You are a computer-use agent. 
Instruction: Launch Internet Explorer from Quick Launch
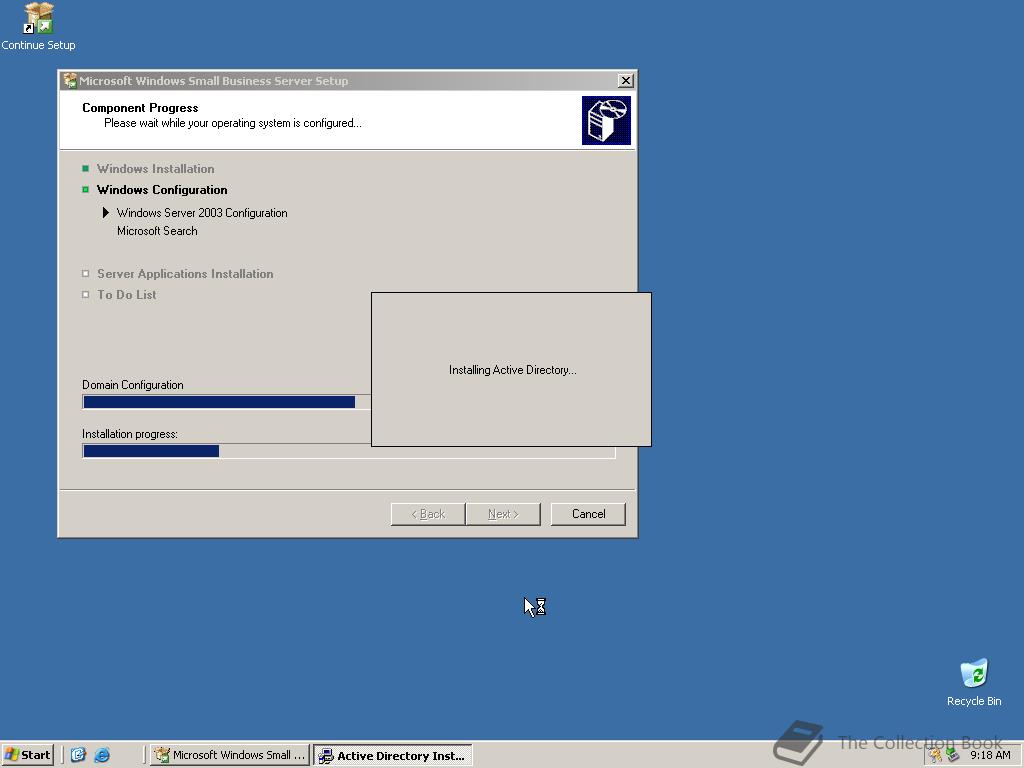[102, 755]
